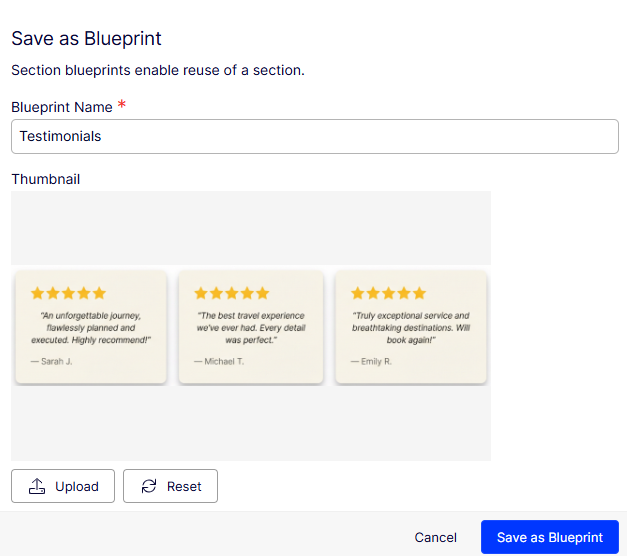627x556 pixels.
Task: Select the Sarah J. testimonial card in thumbnail
Action: click(x=91, y=327)
